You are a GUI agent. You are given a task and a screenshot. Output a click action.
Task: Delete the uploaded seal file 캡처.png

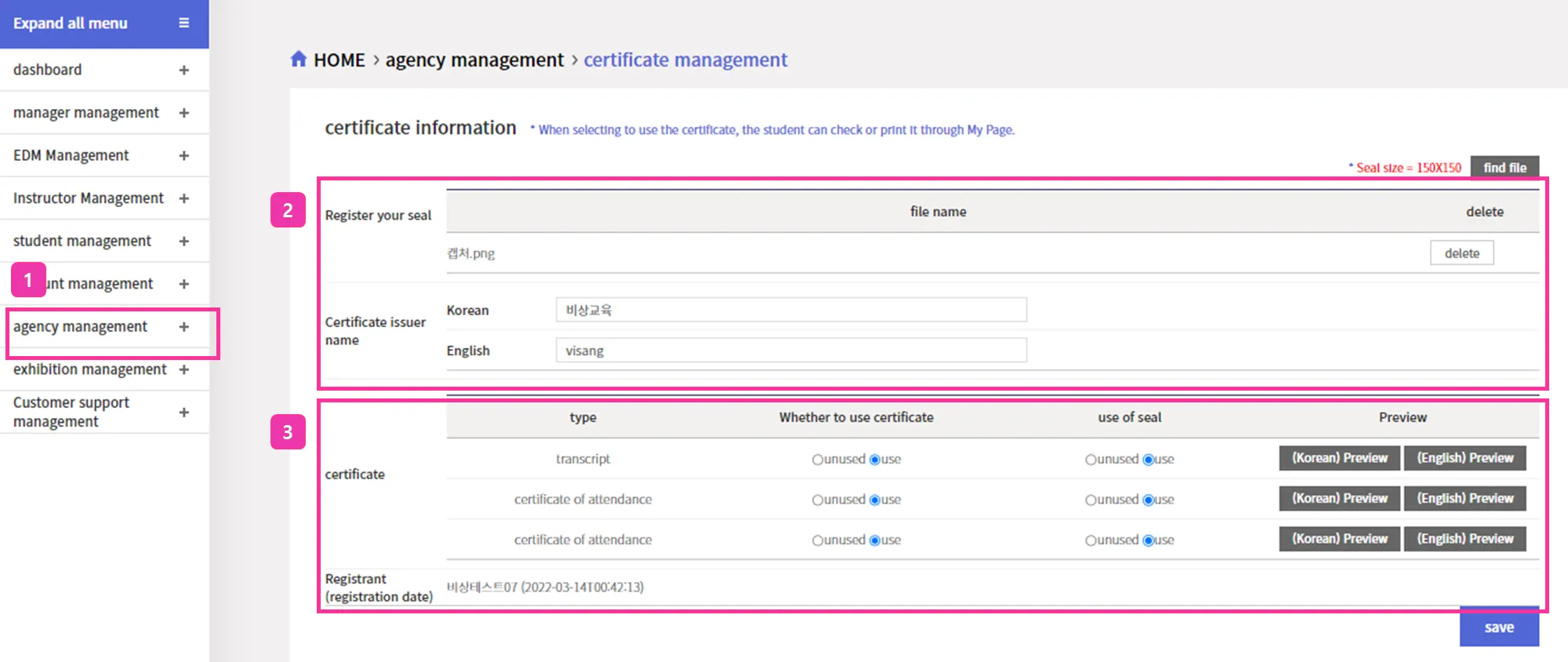coord(1461,253)
